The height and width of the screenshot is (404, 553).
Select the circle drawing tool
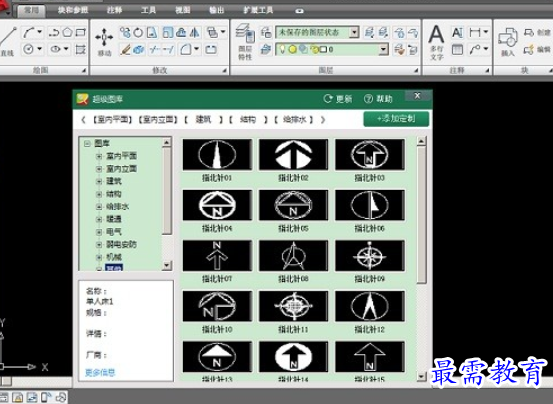tap(28, 49)
